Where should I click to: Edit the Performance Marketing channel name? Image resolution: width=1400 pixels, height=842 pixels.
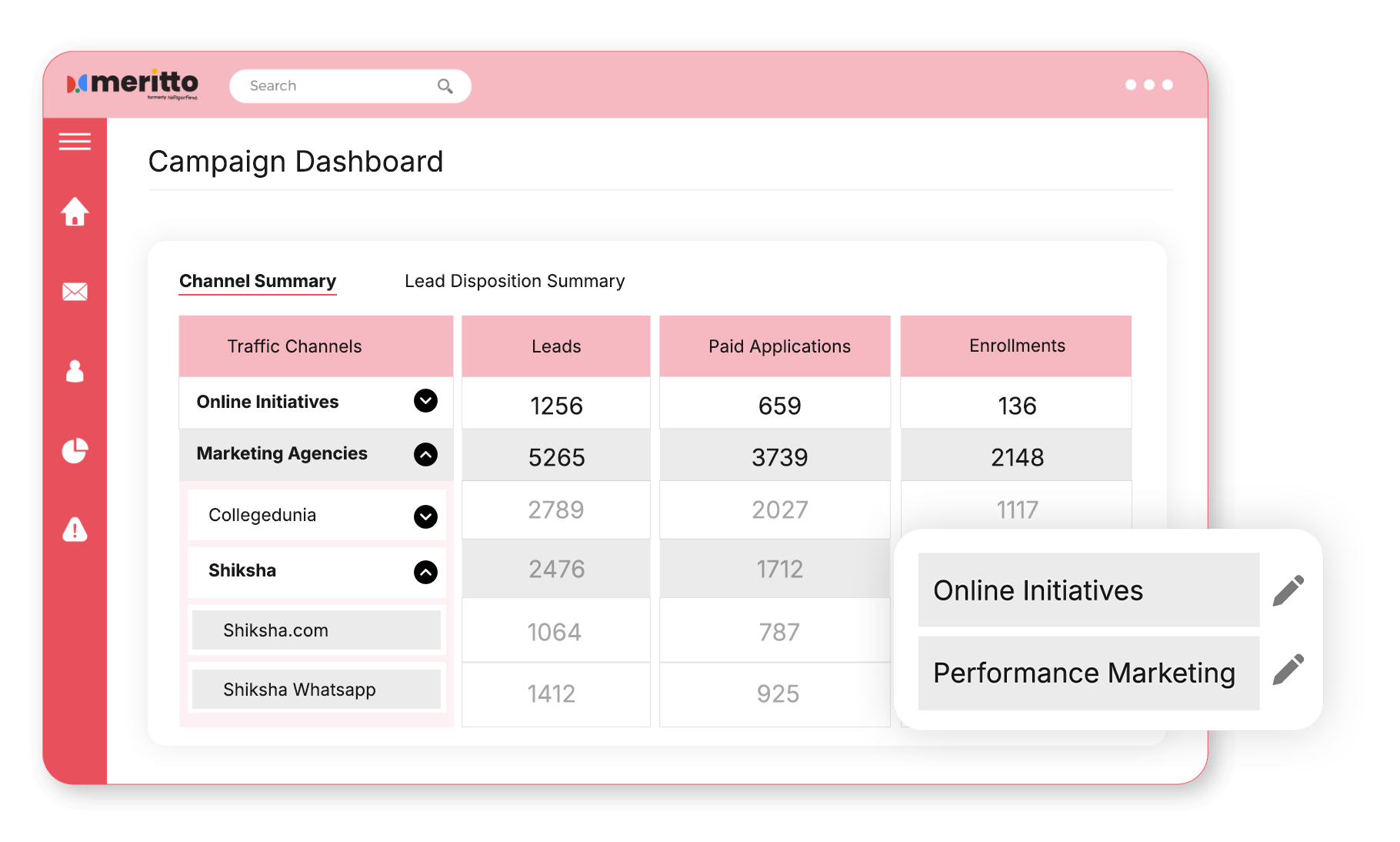point(1288,671)
